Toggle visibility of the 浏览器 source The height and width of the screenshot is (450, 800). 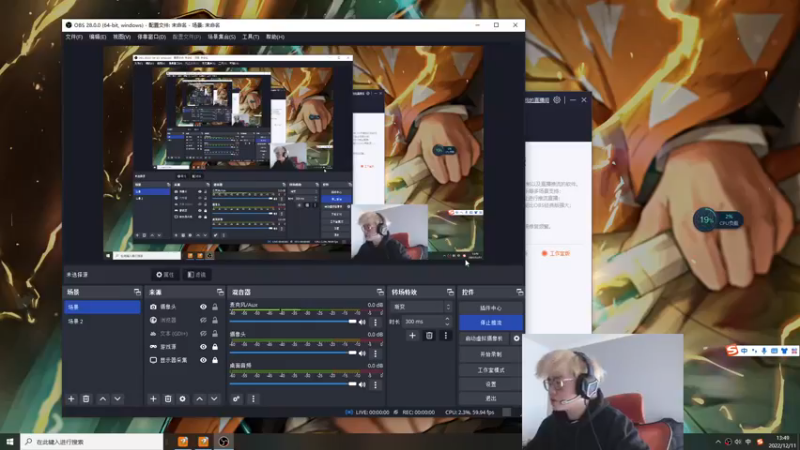[203, 320]
